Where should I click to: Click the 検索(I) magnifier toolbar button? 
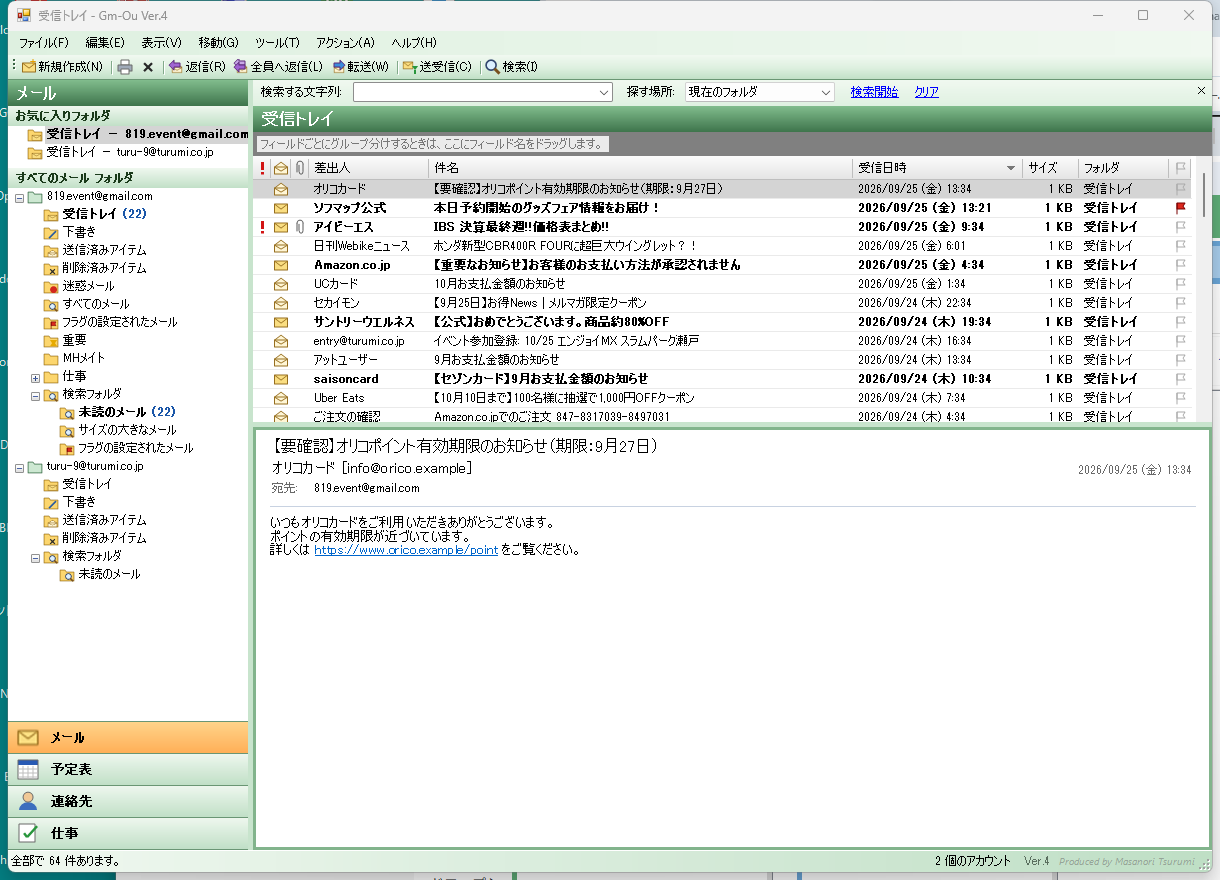(x=511, y=67)
